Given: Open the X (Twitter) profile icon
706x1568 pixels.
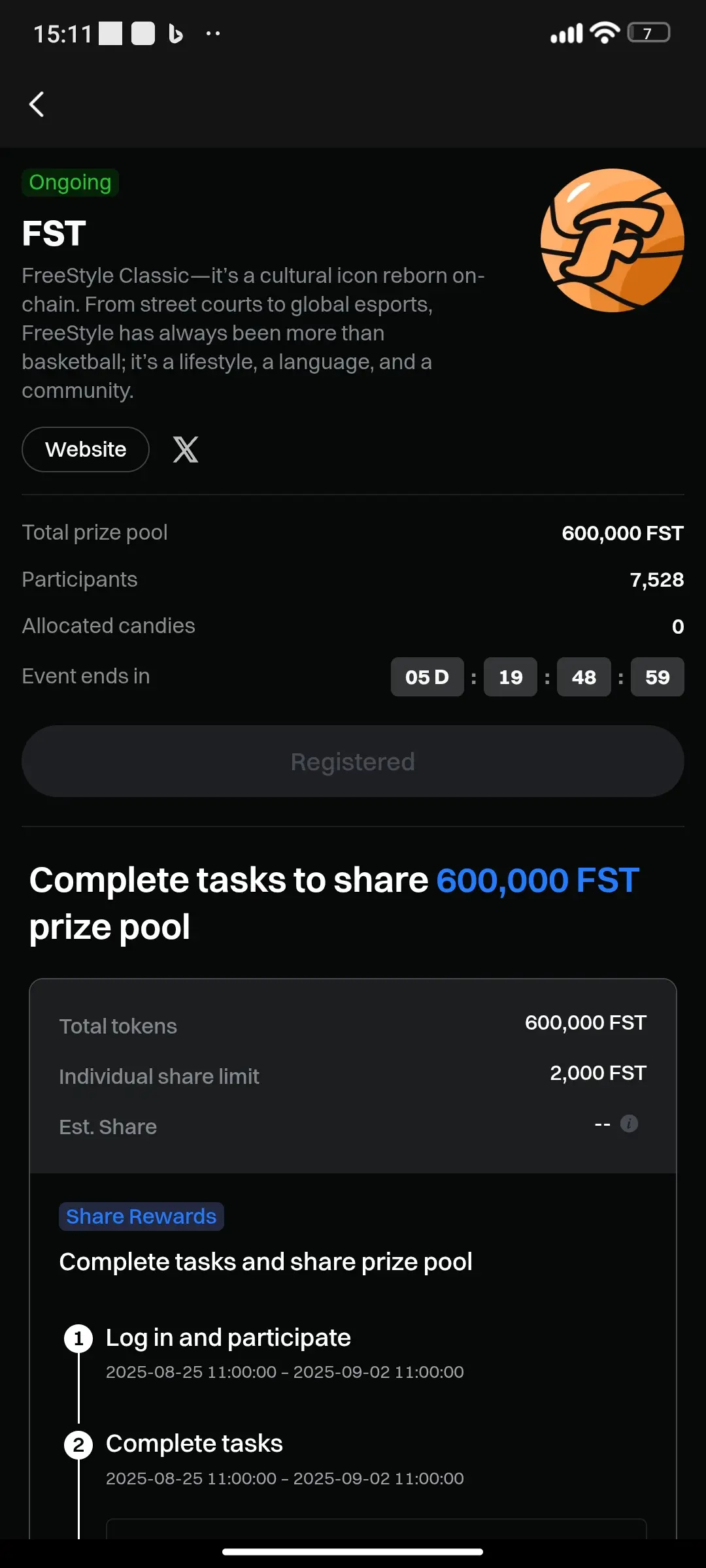Looking at the screenshot, I should (186, 449).
